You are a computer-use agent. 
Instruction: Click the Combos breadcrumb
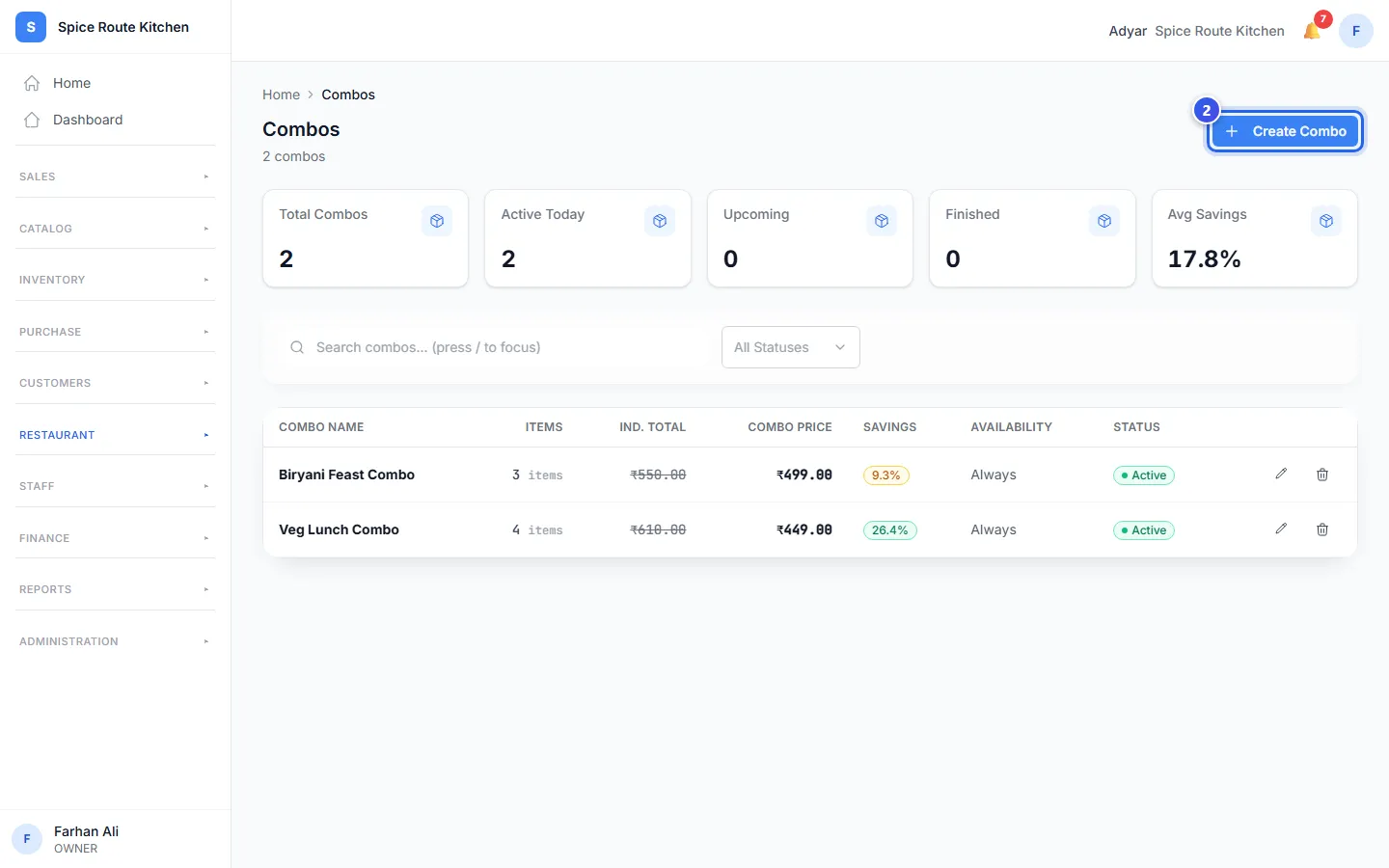point(348,95)
